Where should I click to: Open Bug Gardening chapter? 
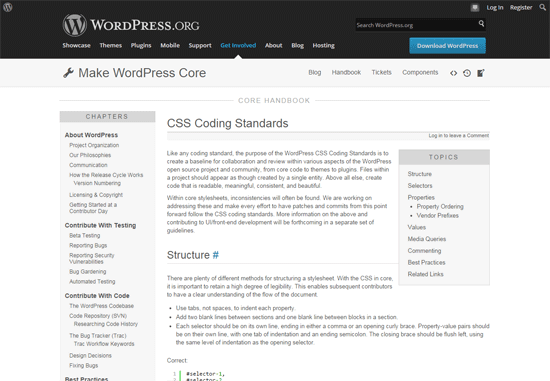(x=87, y=272)
